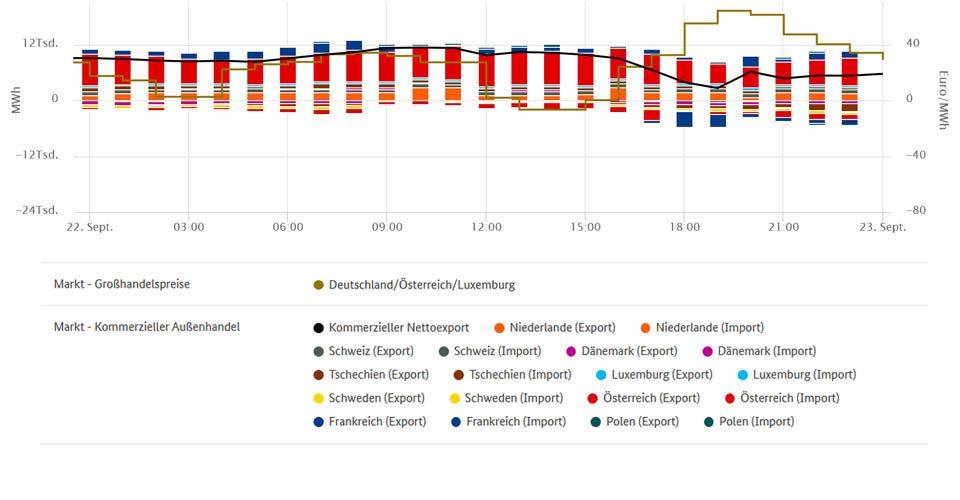The width and height of the screenshot is (960, 500).
Task: Click the 03:00 time axis label
Action: tap(189, 227)
